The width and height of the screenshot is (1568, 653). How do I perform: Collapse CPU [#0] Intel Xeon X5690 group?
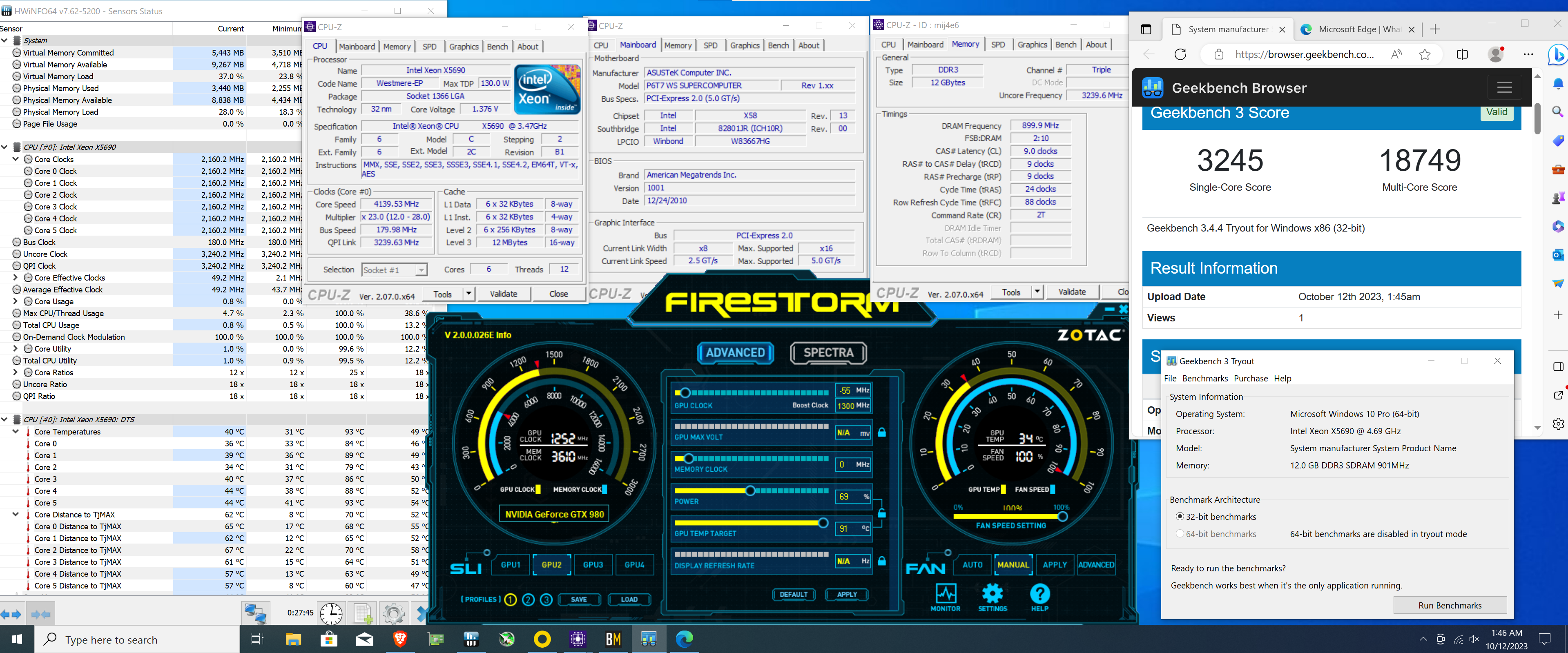point(4,147)
